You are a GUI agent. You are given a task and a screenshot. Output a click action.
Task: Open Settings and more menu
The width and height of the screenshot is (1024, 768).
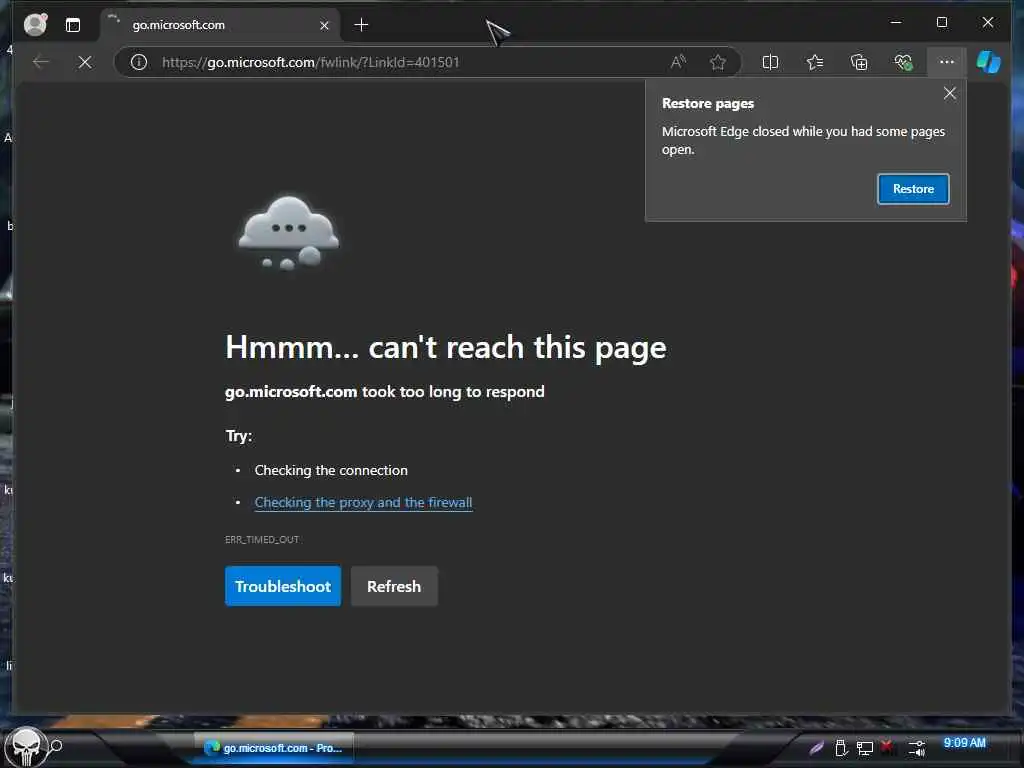tap(946, 62)
